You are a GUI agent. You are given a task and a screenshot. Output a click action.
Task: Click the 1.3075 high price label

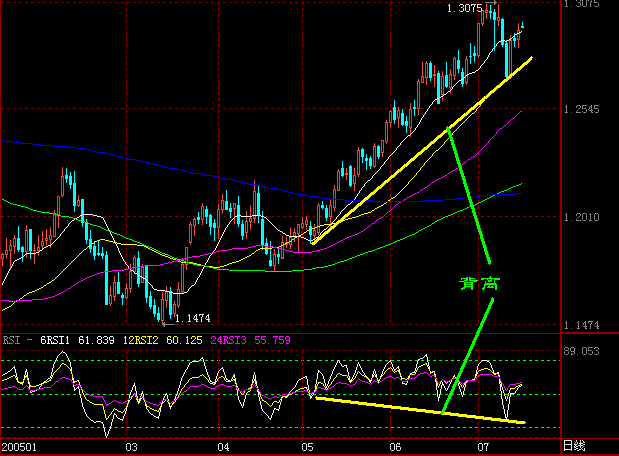(x=464, y=8)
